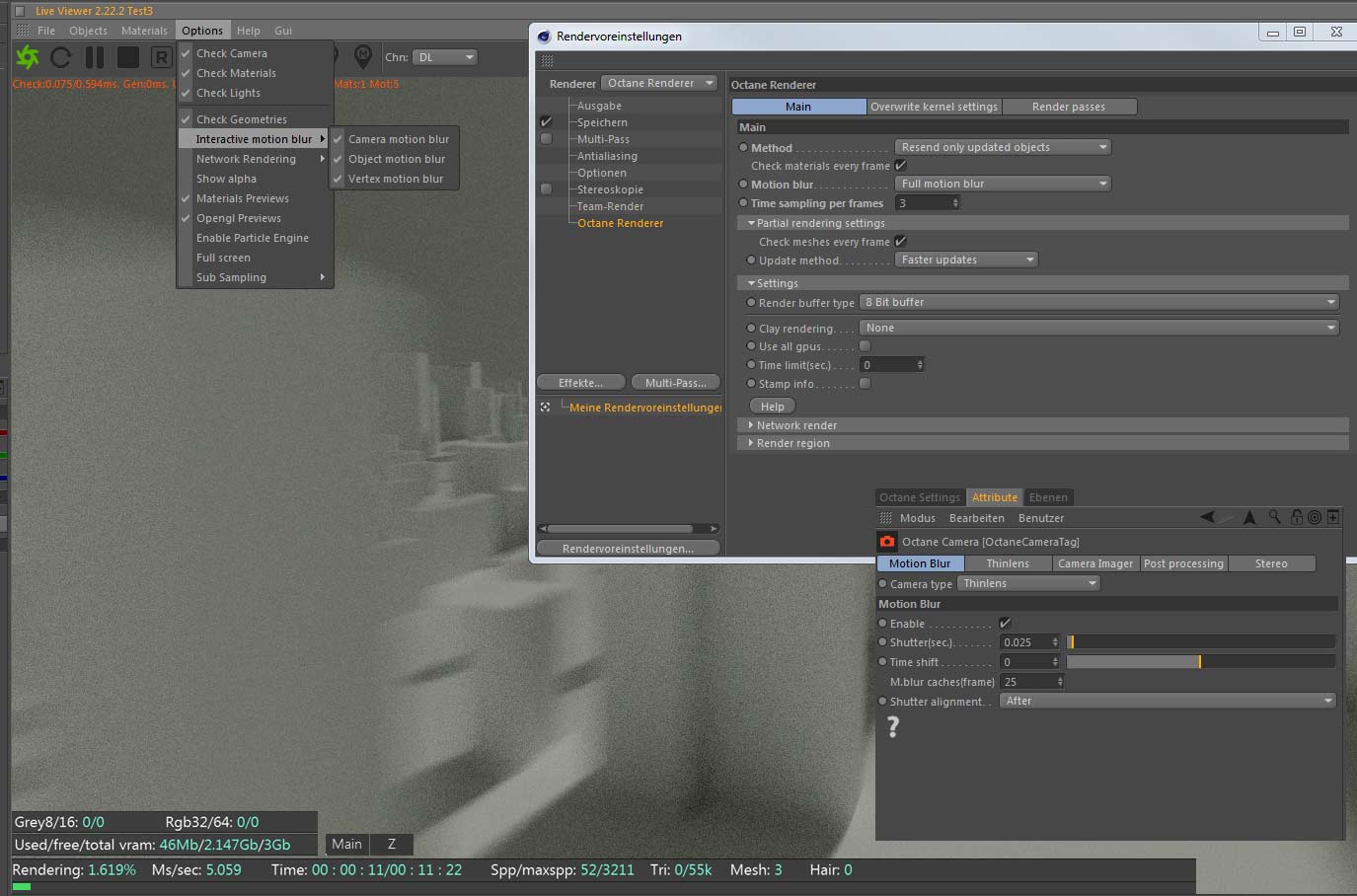This screenshot has width=1357, height=896.
Task: Open the Octane Settings tab
Action: tap(920, 497)
